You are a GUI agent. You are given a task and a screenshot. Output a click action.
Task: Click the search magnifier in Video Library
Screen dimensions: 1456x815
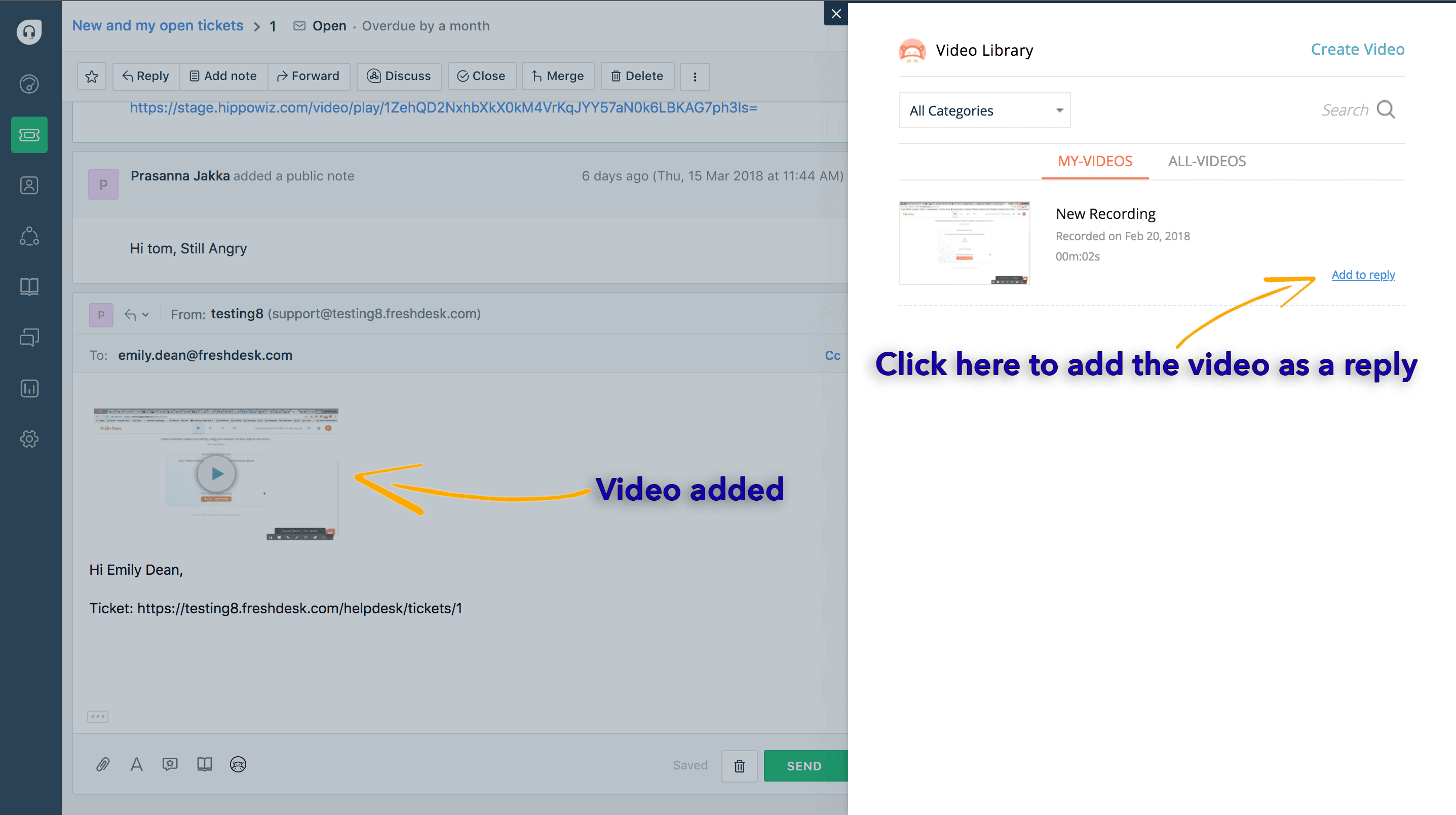[1386, 109]
